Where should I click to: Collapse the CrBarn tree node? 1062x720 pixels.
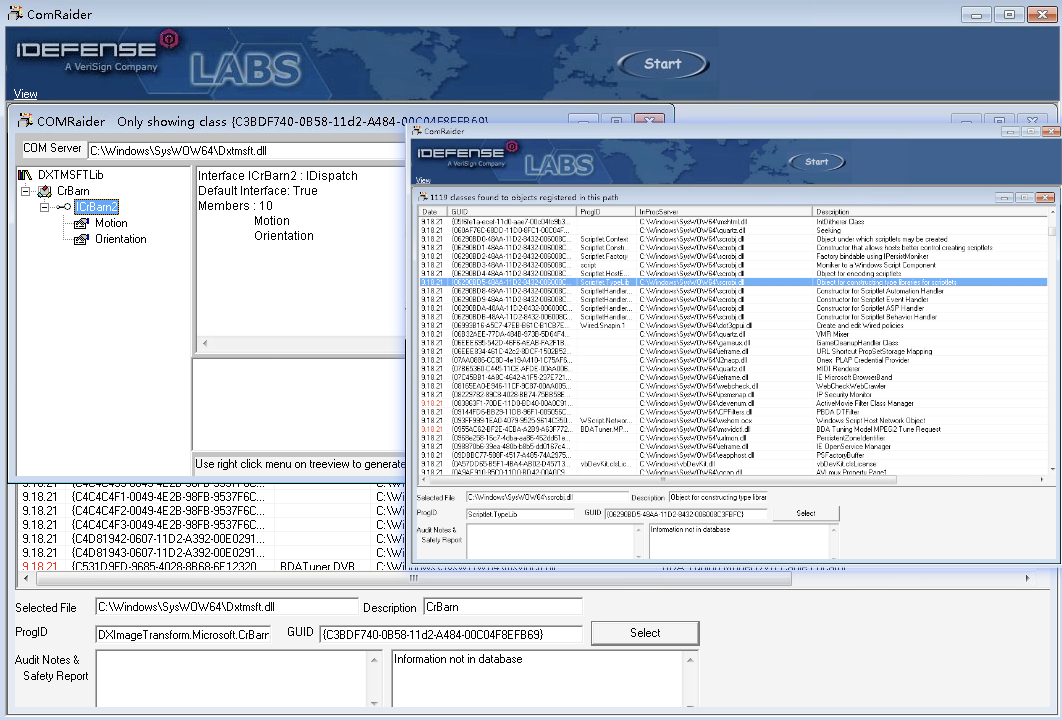pyautogui.click(x=26, y=190)
